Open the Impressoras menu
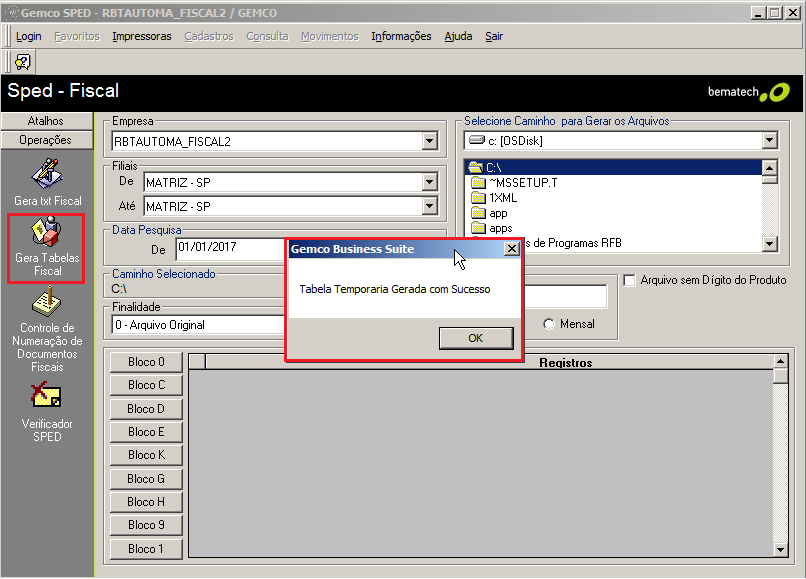Viewport: 806px width, 579px height. pos(141,36)
